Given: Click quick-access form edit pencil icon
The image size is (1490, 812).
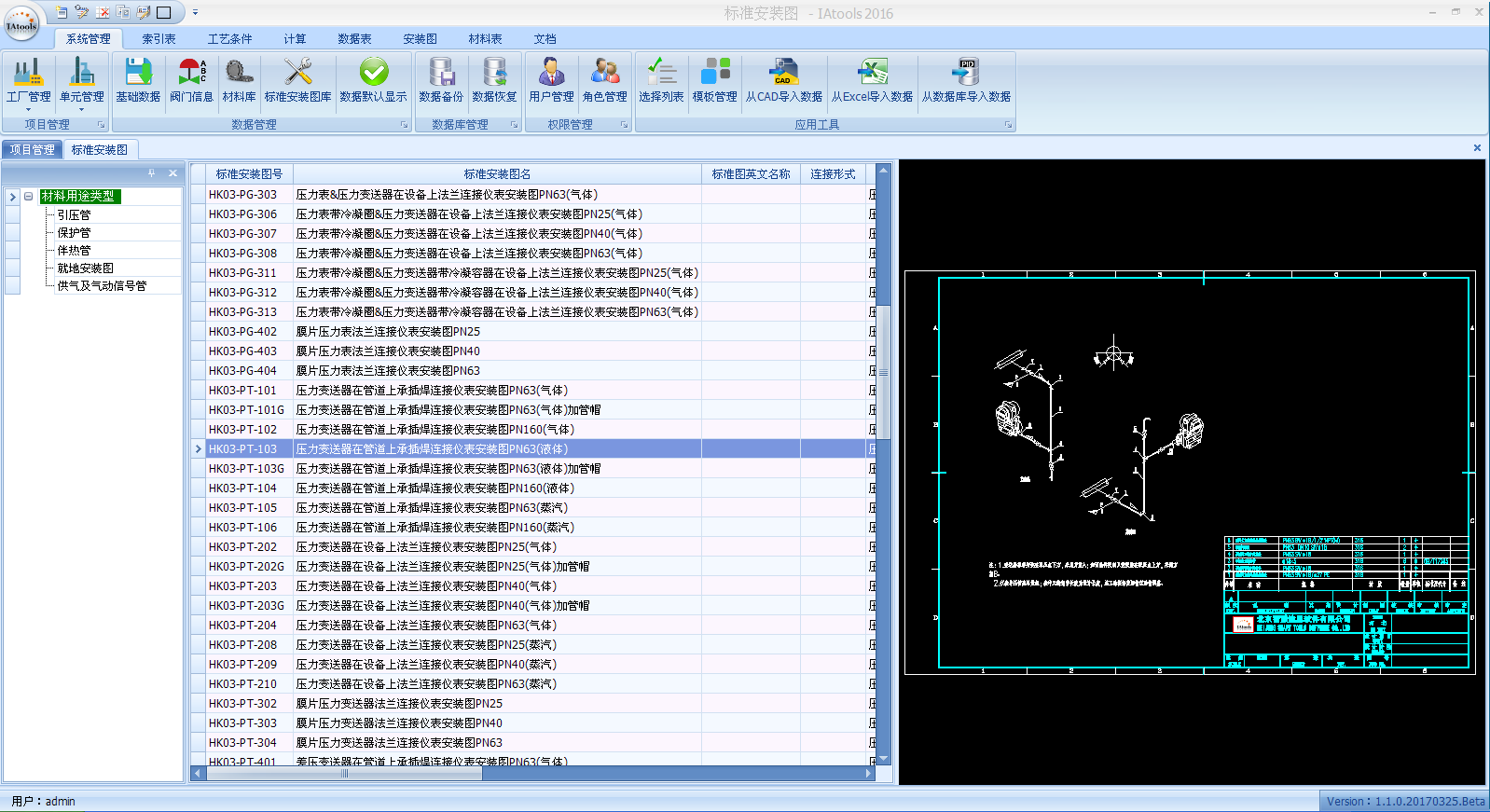Looking at the screenshot, I should [x=144, y=12].
